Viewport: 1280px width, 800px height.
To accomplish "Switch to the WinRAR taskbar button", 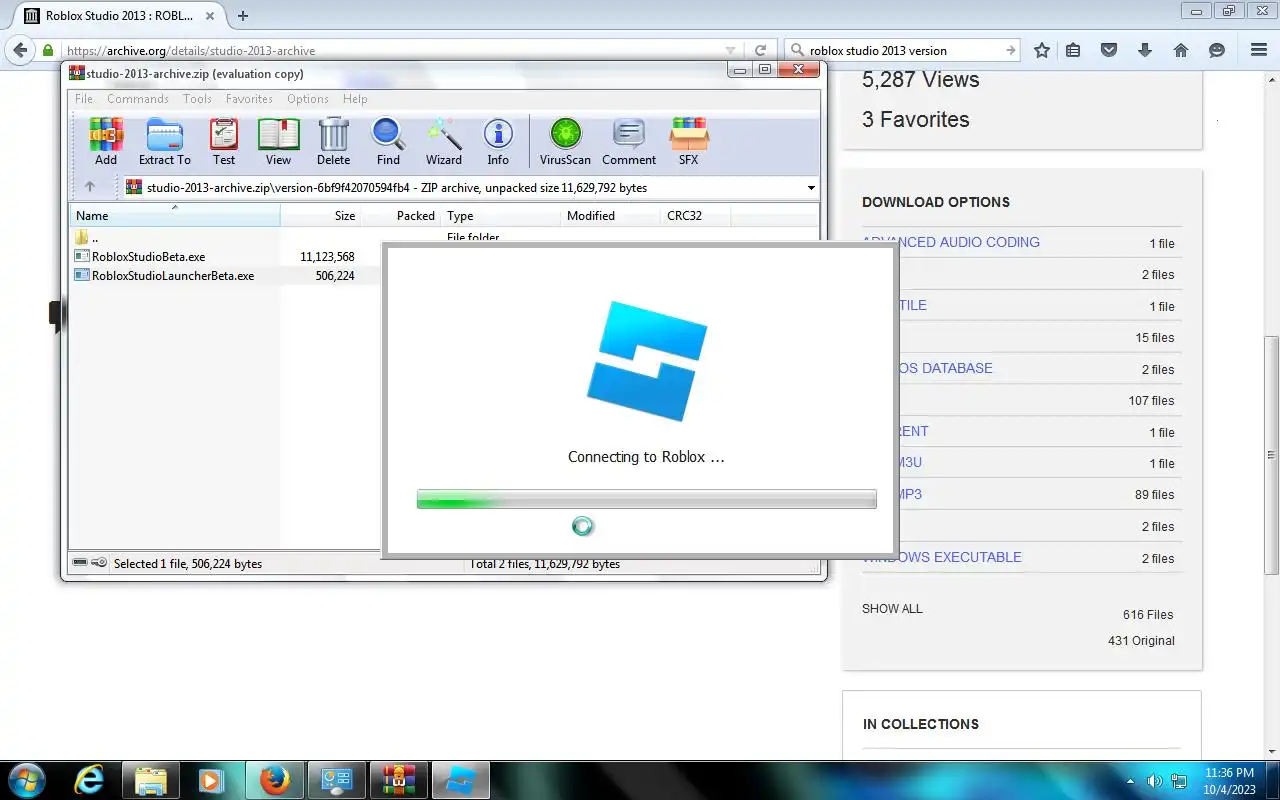I will tap(399, 780).
